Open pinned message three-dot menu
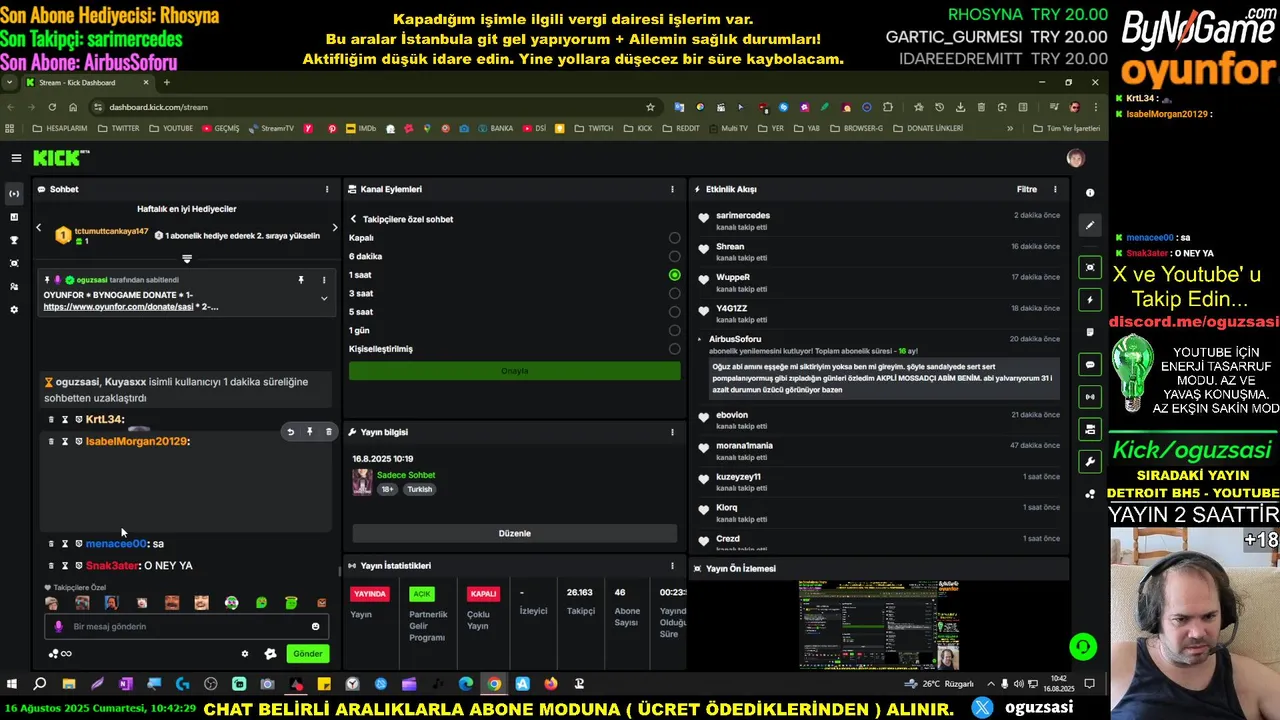 pyautogui.click(x=324, y=280)
